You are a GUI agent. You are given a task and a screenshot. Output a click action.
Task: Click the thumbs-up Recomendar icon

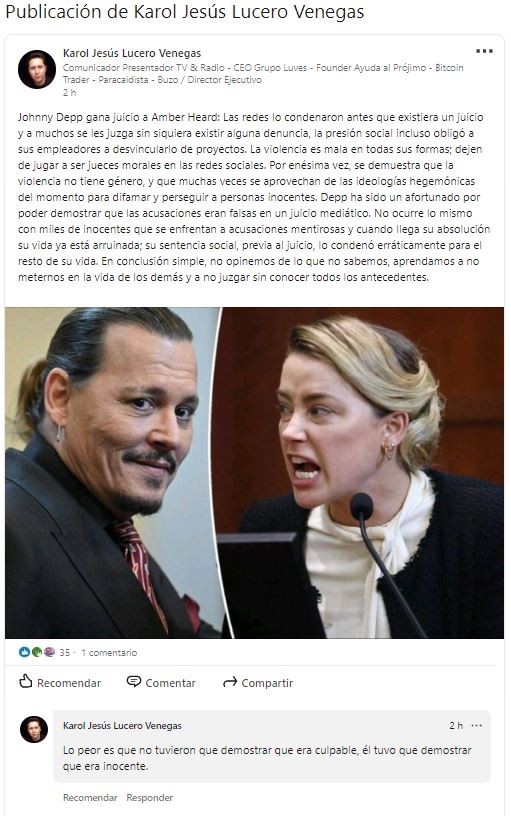[x=25, y=681]
